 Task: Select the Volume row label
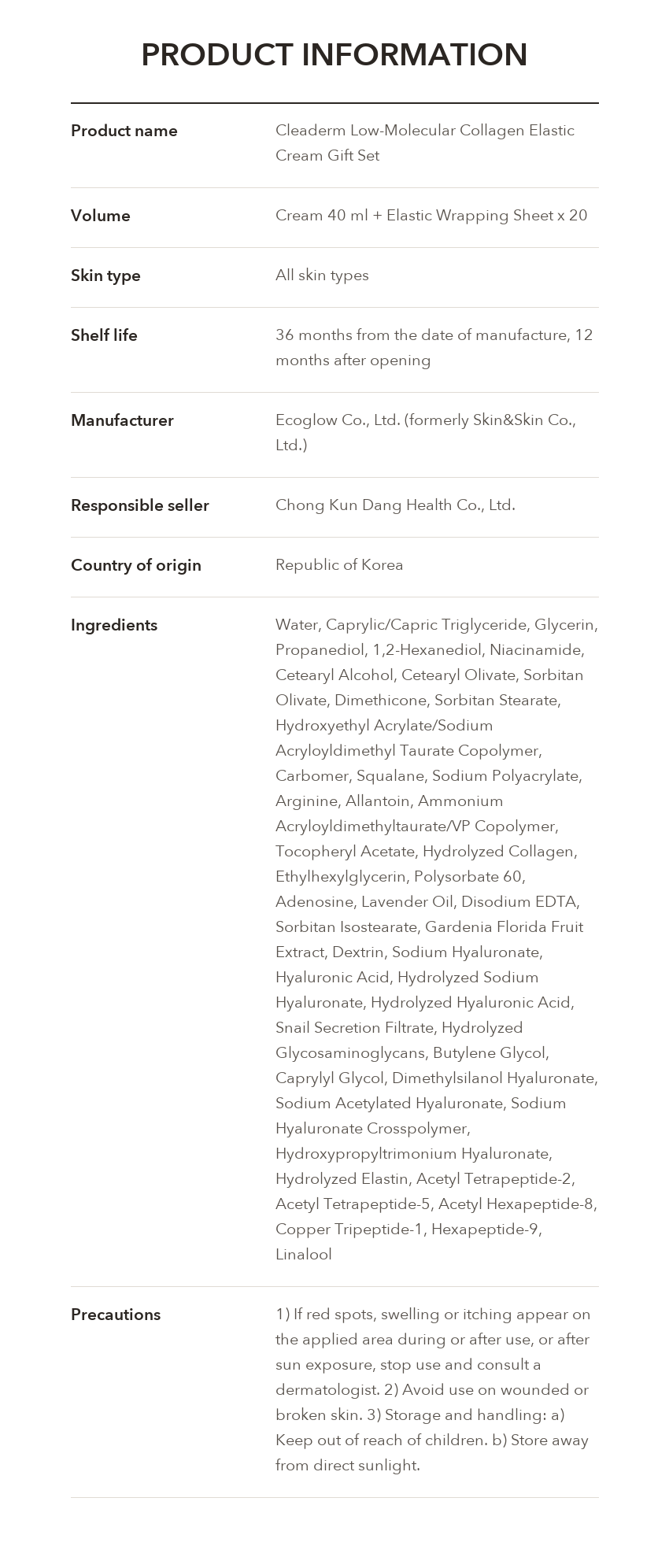(x=101, y=216)
